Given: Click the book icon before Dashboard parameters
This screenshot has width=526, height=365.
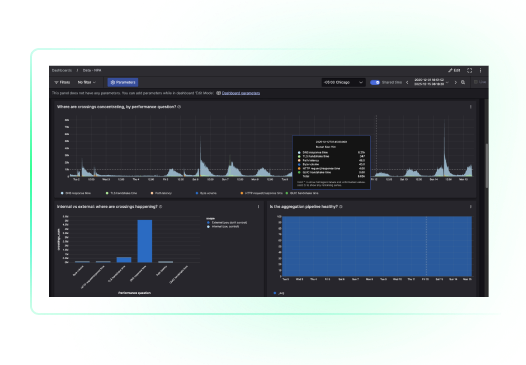Looking at the screenshot, I should point(218,93).
